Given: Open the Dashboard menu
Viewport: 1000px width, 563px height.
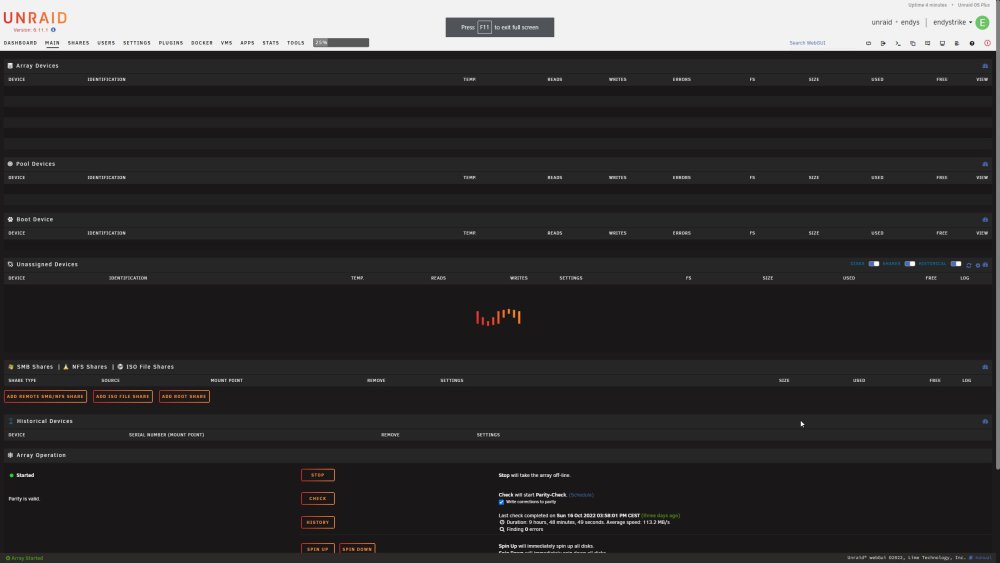Looking at the screenshot, I should click(20, 43).
